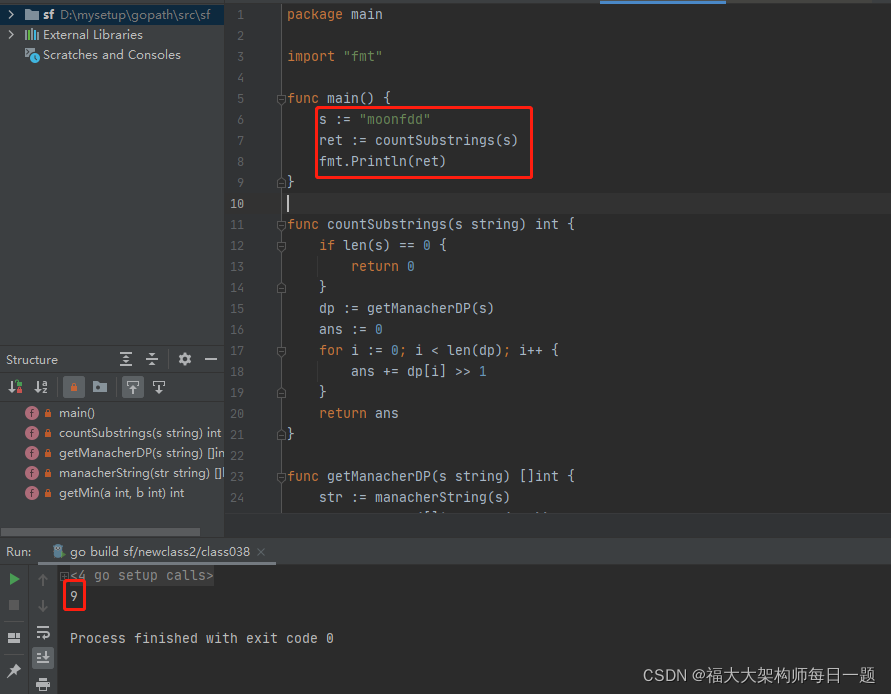Image resolution: width=891 pixels, height=694 pixels.
Task: Click output value 9 in console
Action: coord(74,596)
